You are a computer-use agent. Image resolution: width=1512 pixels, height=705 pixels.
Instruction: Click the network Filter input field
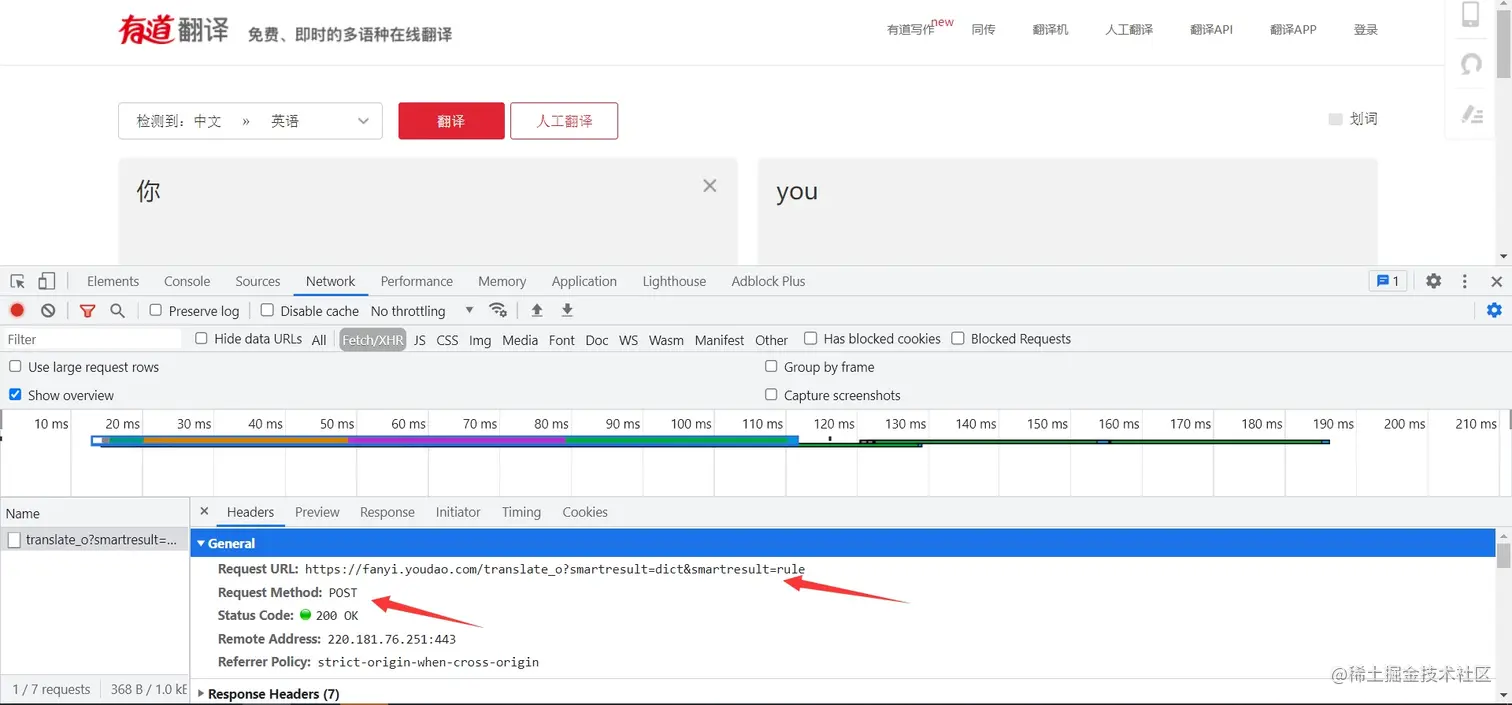coord(92,339)
